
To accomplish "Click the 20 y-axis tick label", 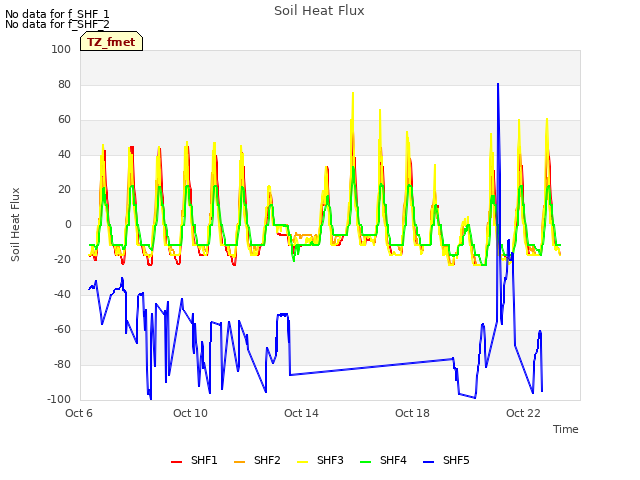I will click(64, 189).
